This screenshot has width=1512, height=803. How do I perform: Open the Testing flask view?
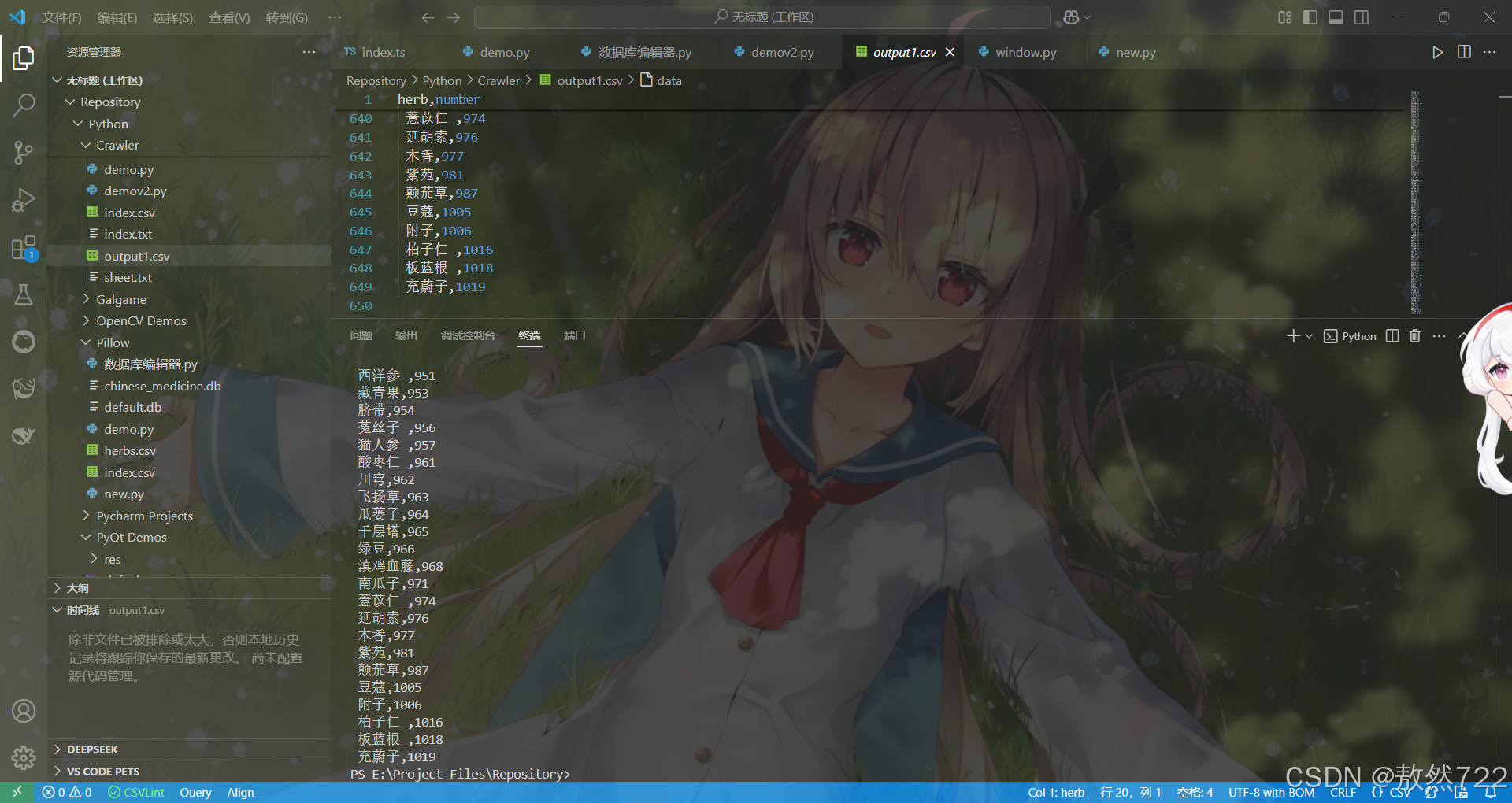pyautogui.click(x=24, y=294)
